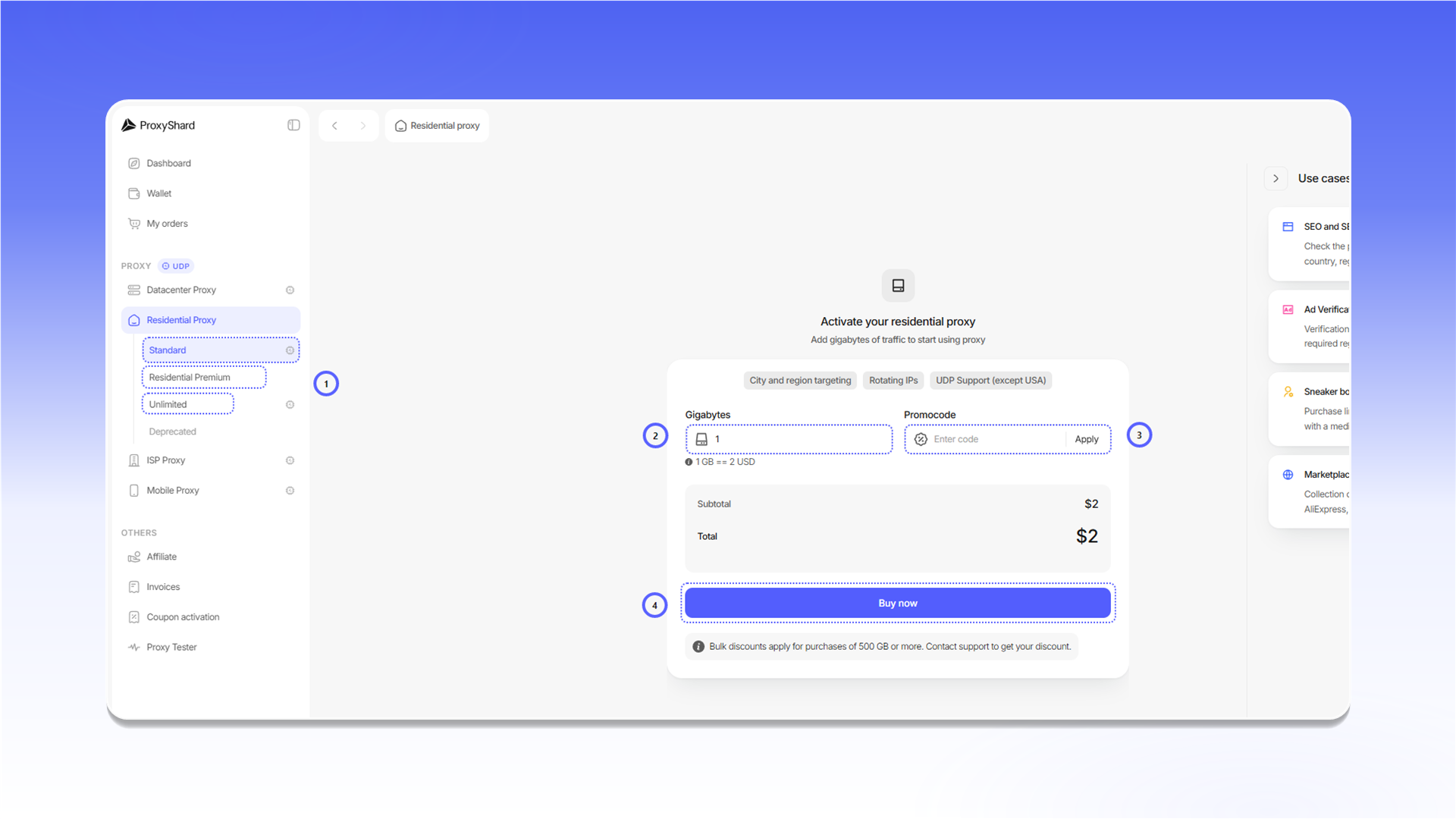Image resolution: width=1456 pixels, height=819 pixels.
Task: Open the Wallet page
Action: pyautogui.click(x=211, y=193)
